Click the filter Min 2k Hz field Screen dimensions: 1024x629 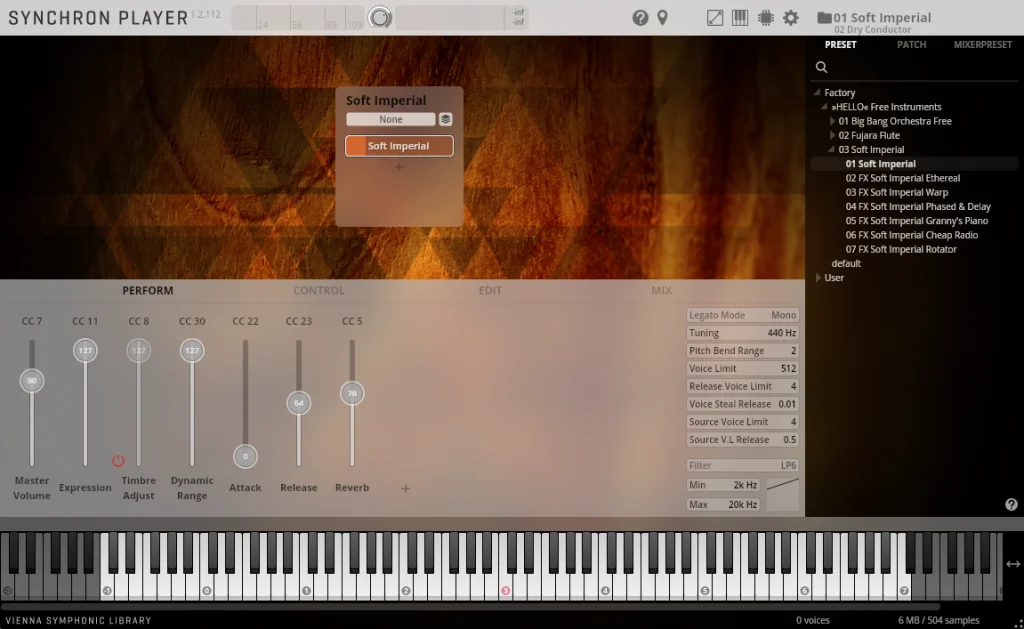pos(723,485)
